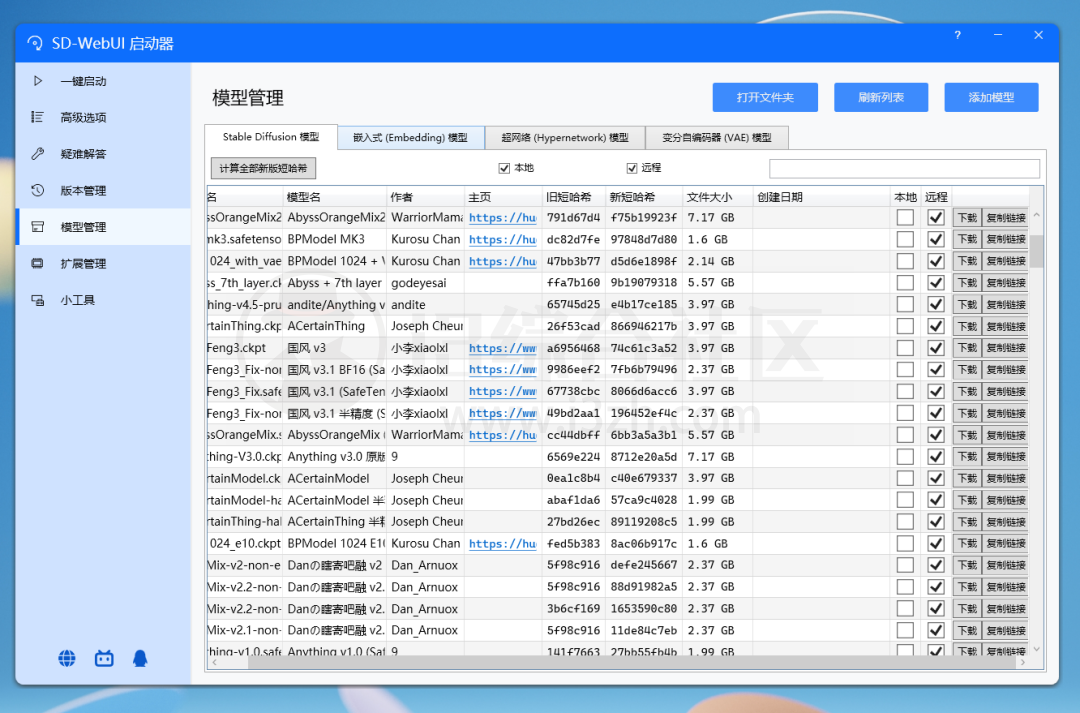Uncheck remote box for Anything v3.0 row

(x=935, y=457)
